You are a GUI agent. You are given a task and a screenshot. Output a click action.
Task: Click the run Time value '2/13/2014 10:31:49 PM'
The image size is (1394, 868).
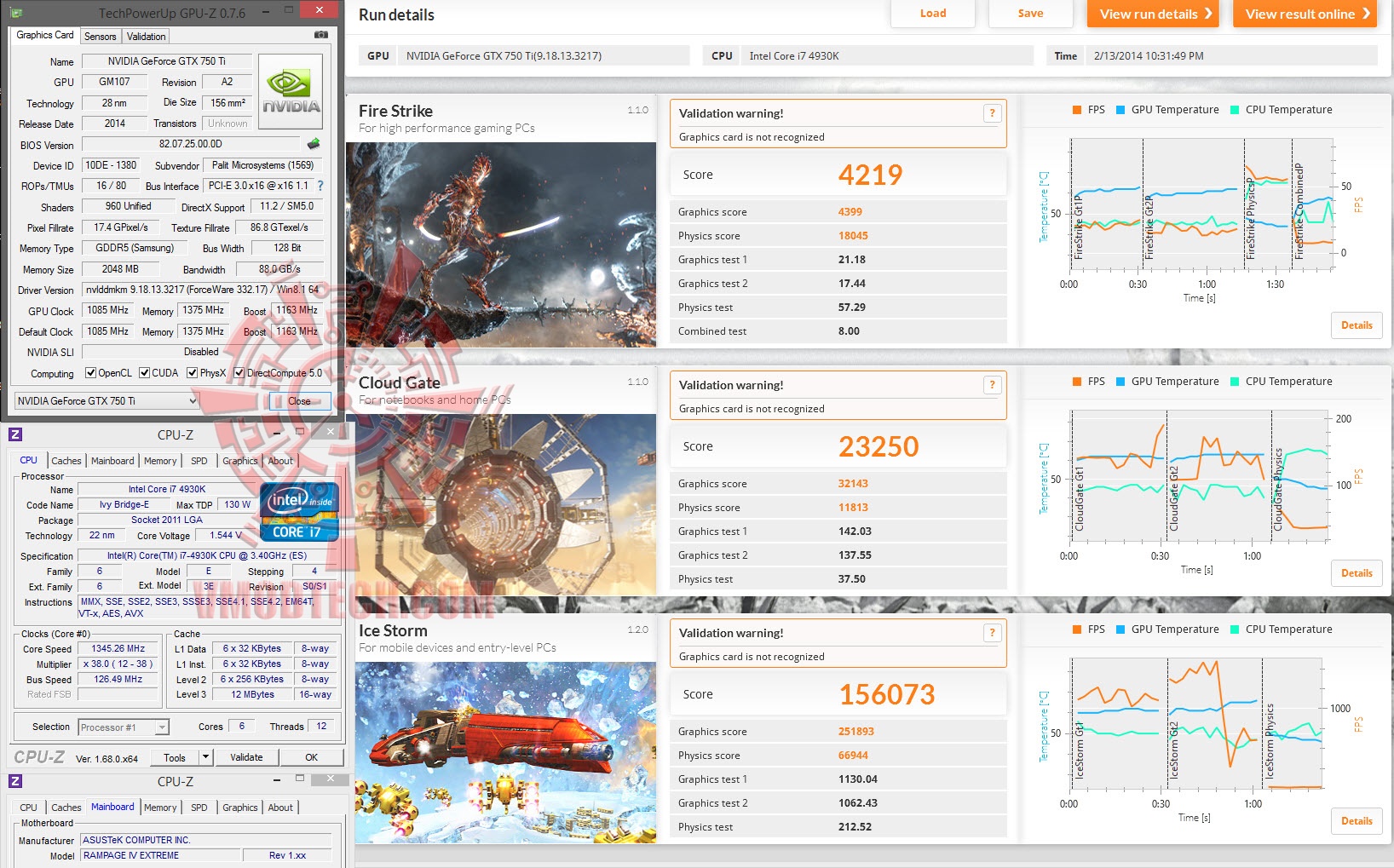[1149, 56]
